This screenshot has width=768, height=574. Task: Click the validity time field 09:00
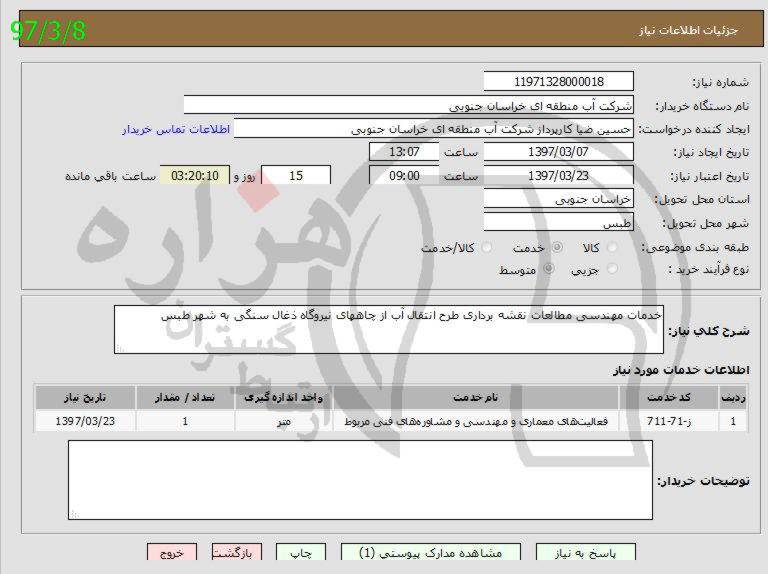click(404, 175)
